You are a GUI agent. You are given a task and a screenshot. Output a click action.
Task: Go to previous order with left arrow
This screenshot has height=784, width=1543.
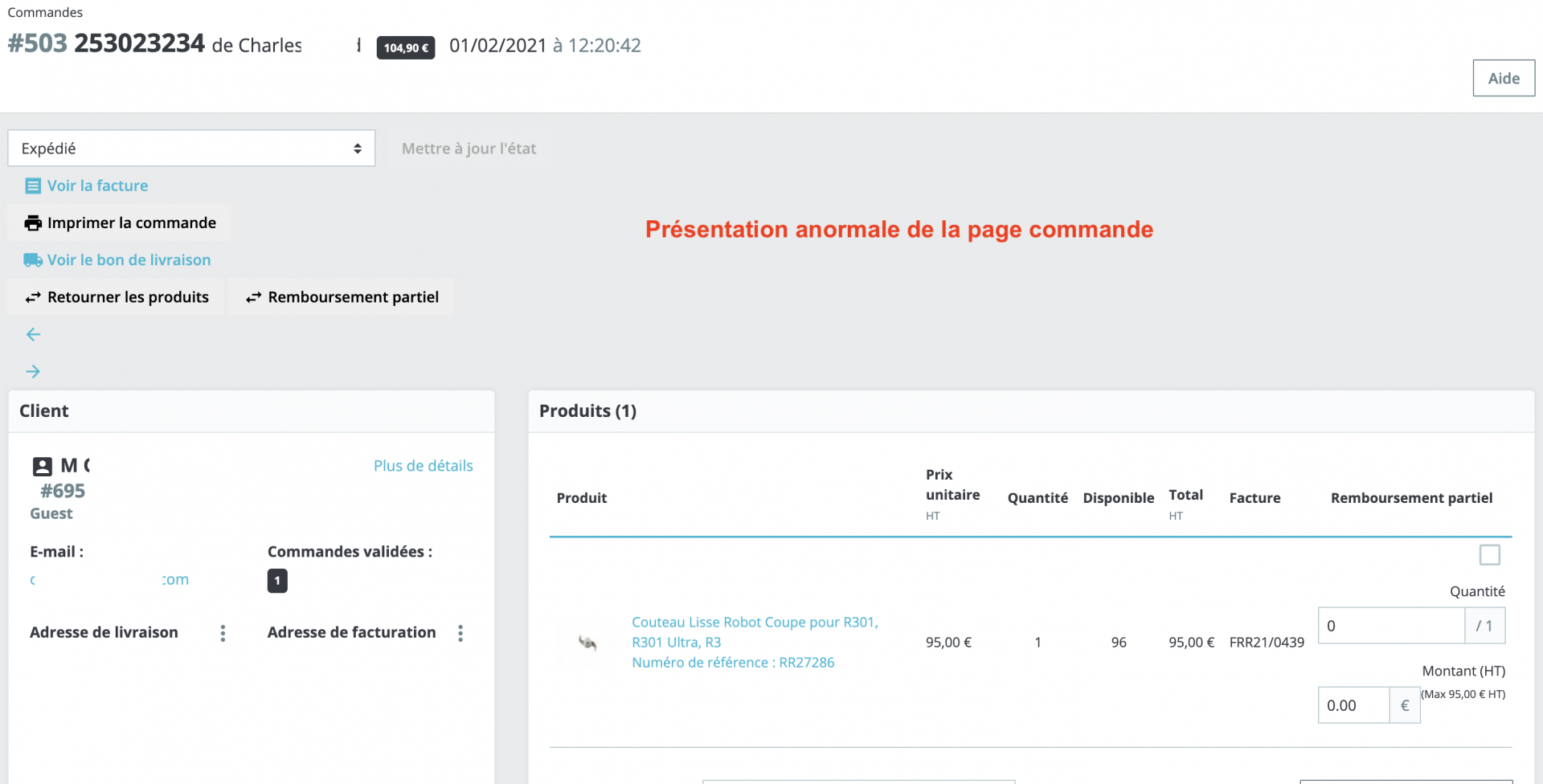coord(33,334)
